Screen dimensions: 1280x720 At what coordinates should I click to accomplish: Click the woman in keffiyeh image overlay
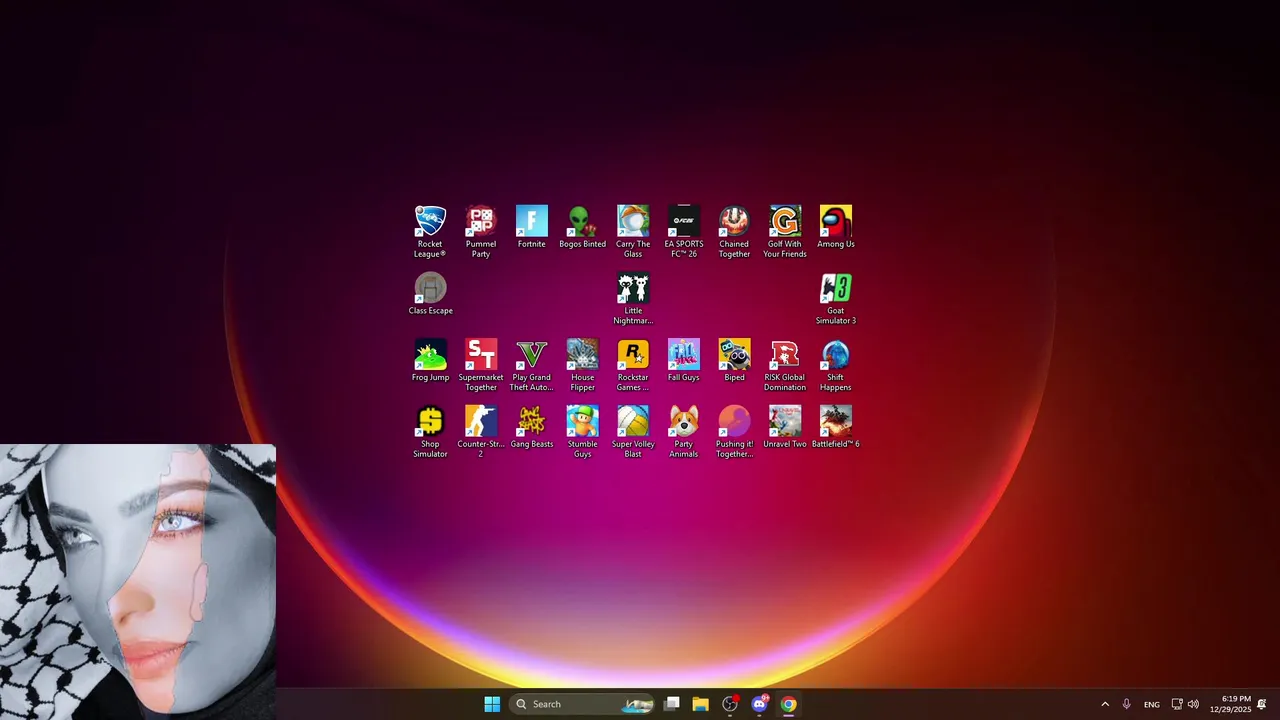click(x=138, y=582)
